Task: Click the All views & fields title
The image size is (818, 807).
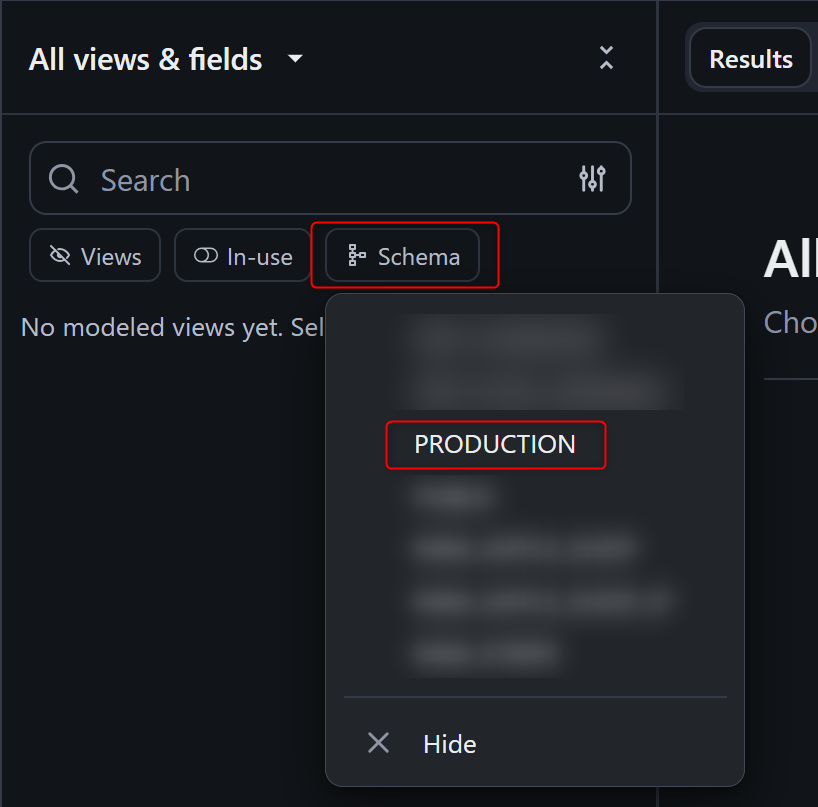Action: point(146,60)
